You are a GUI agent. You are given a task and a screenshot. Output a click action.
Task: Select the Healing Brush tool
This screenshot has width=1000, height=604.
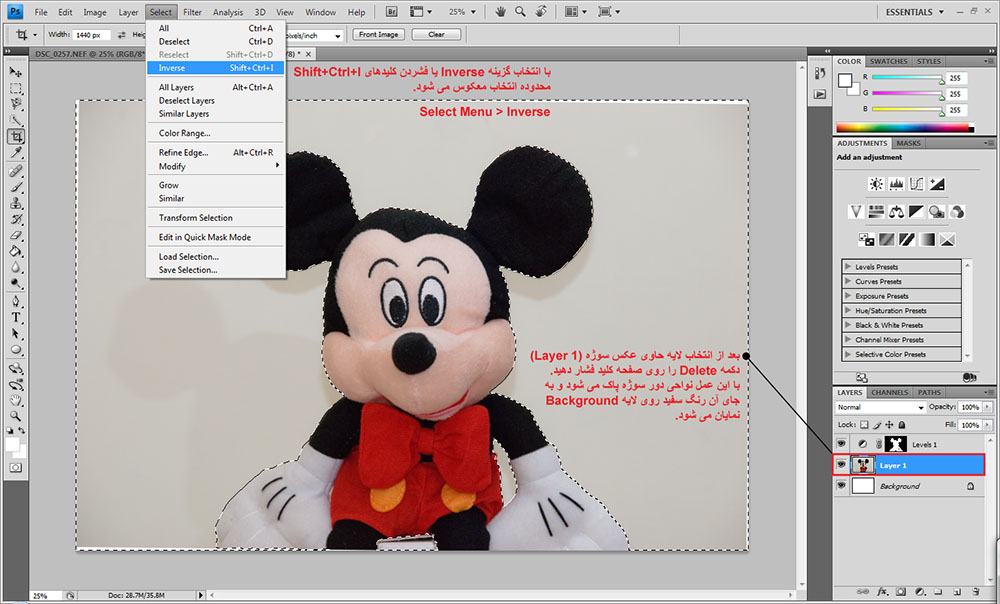click(15, 171)
